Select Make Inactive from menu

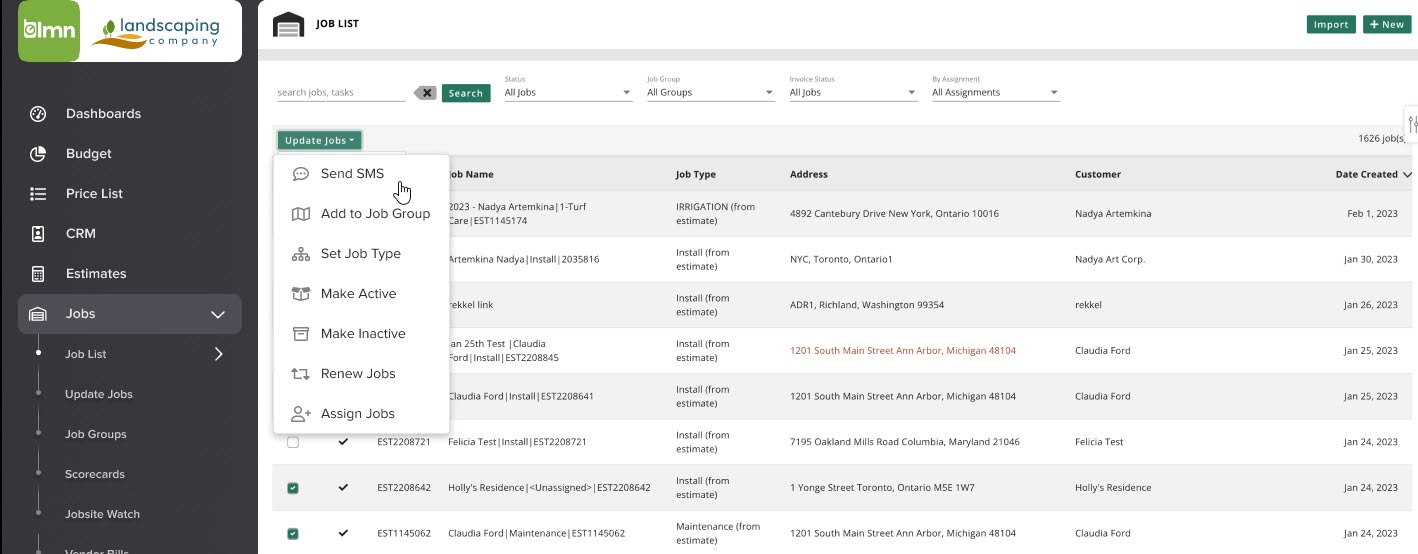tap(363, 334)
